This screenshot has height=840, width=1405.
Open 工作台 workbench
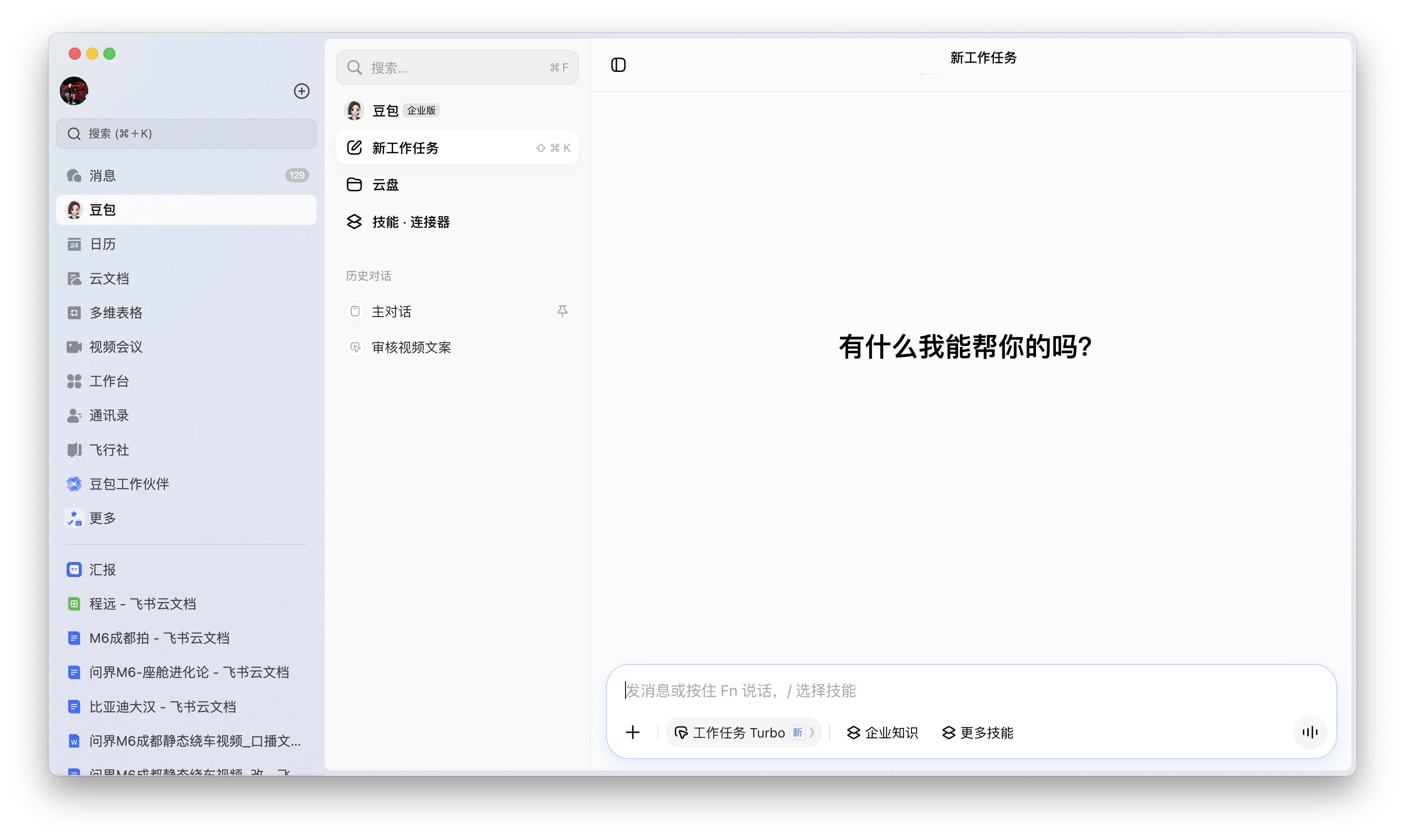(x=186, y=381)
